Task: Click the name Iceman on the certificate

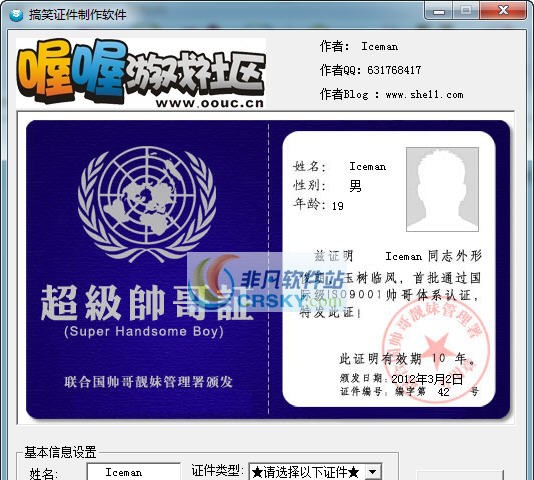Action: point(368,166)
